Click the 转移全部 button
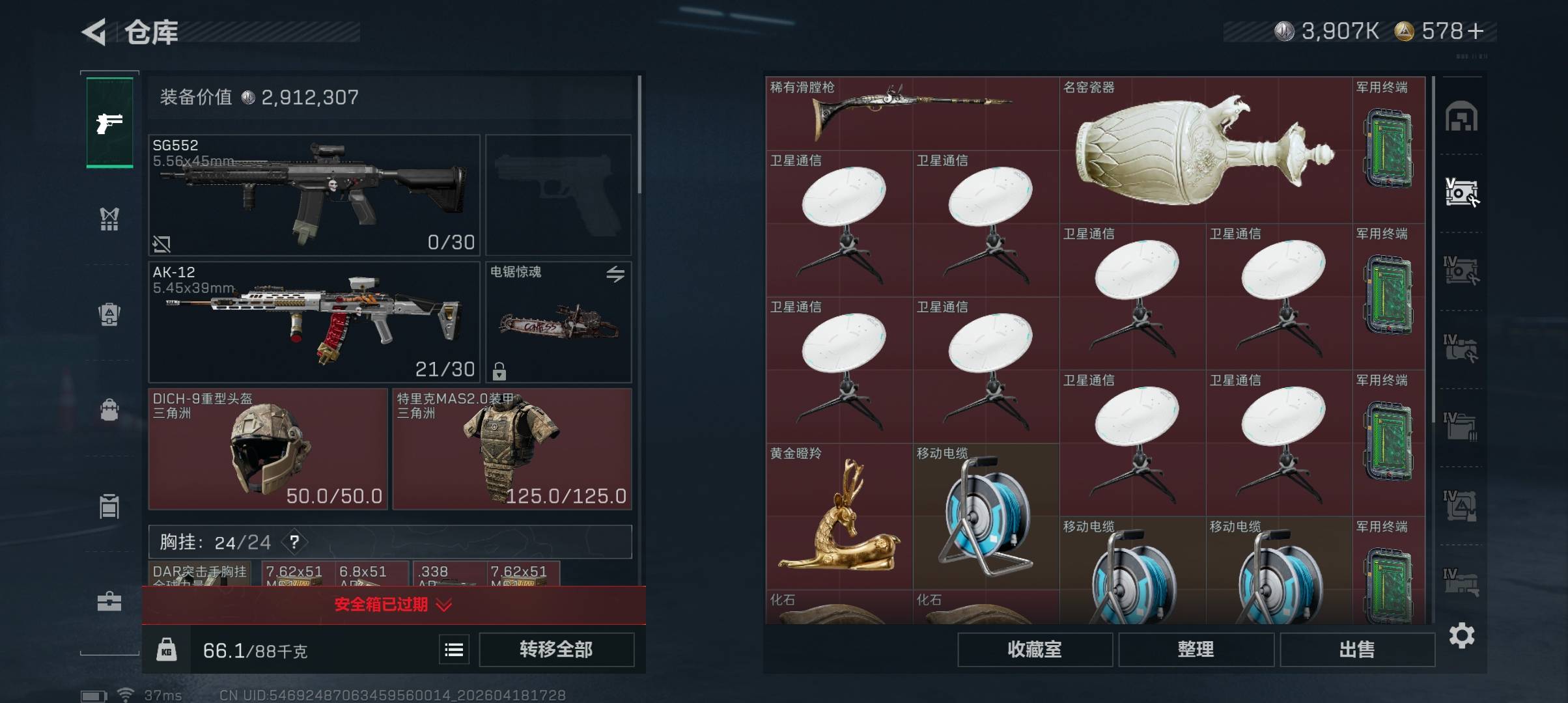Viewport: 1568px width, 703px height. (x=557, y=650)
